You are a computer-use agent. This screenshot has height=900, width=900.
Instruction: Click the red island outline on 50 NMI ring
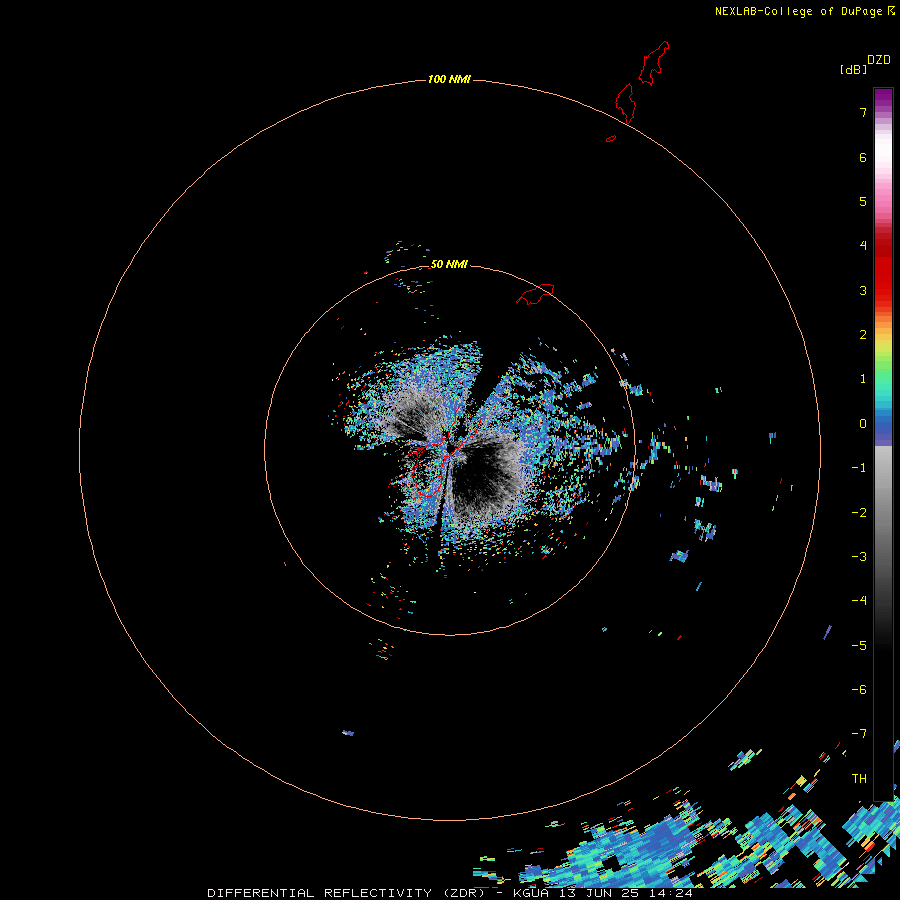535,294
